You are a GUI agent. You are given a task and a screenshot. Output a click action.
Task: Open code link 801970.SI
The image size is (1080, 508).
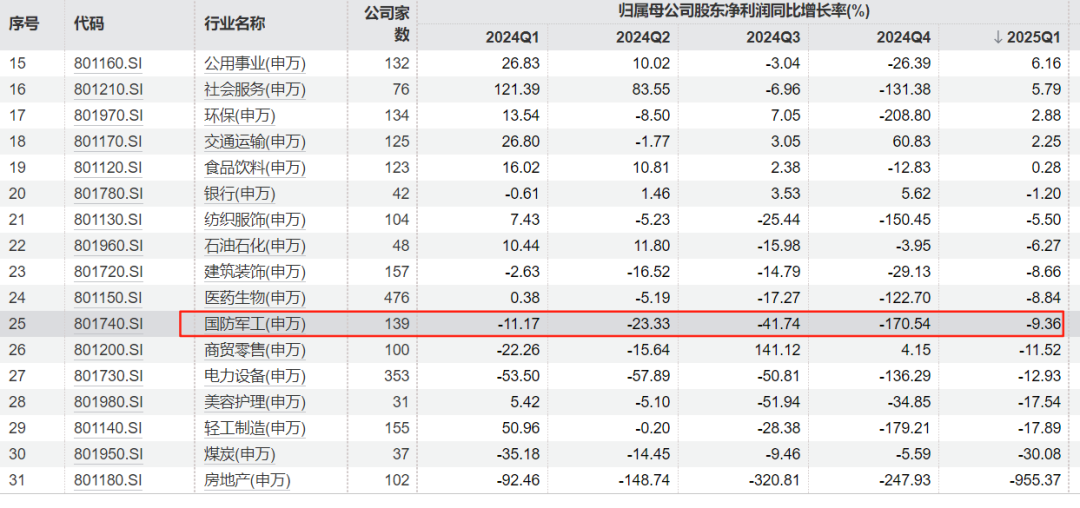tap(108, 116)
